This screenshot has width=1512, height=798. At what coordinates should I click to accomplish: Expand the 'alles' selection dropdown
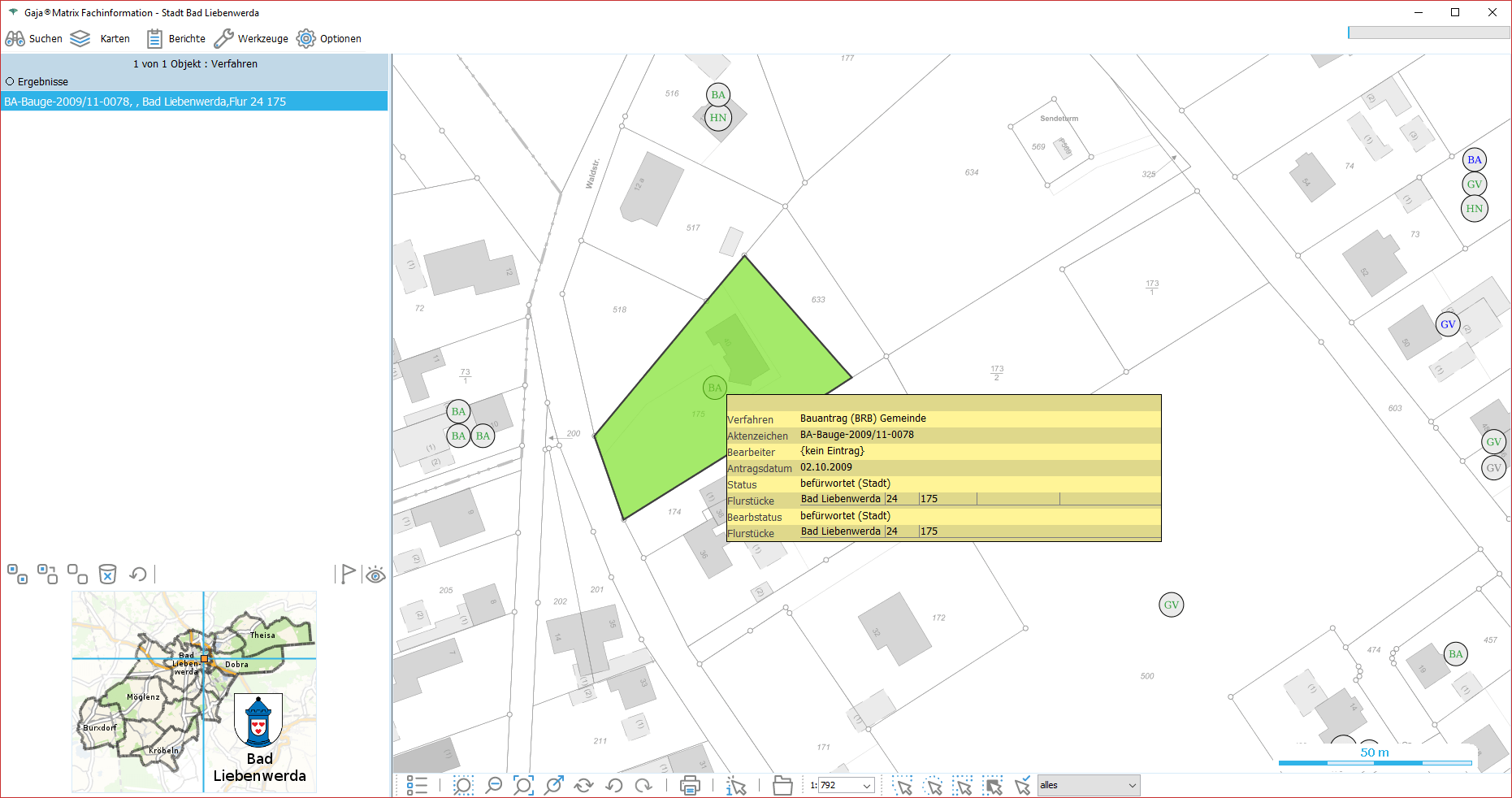pos(1132,786)
